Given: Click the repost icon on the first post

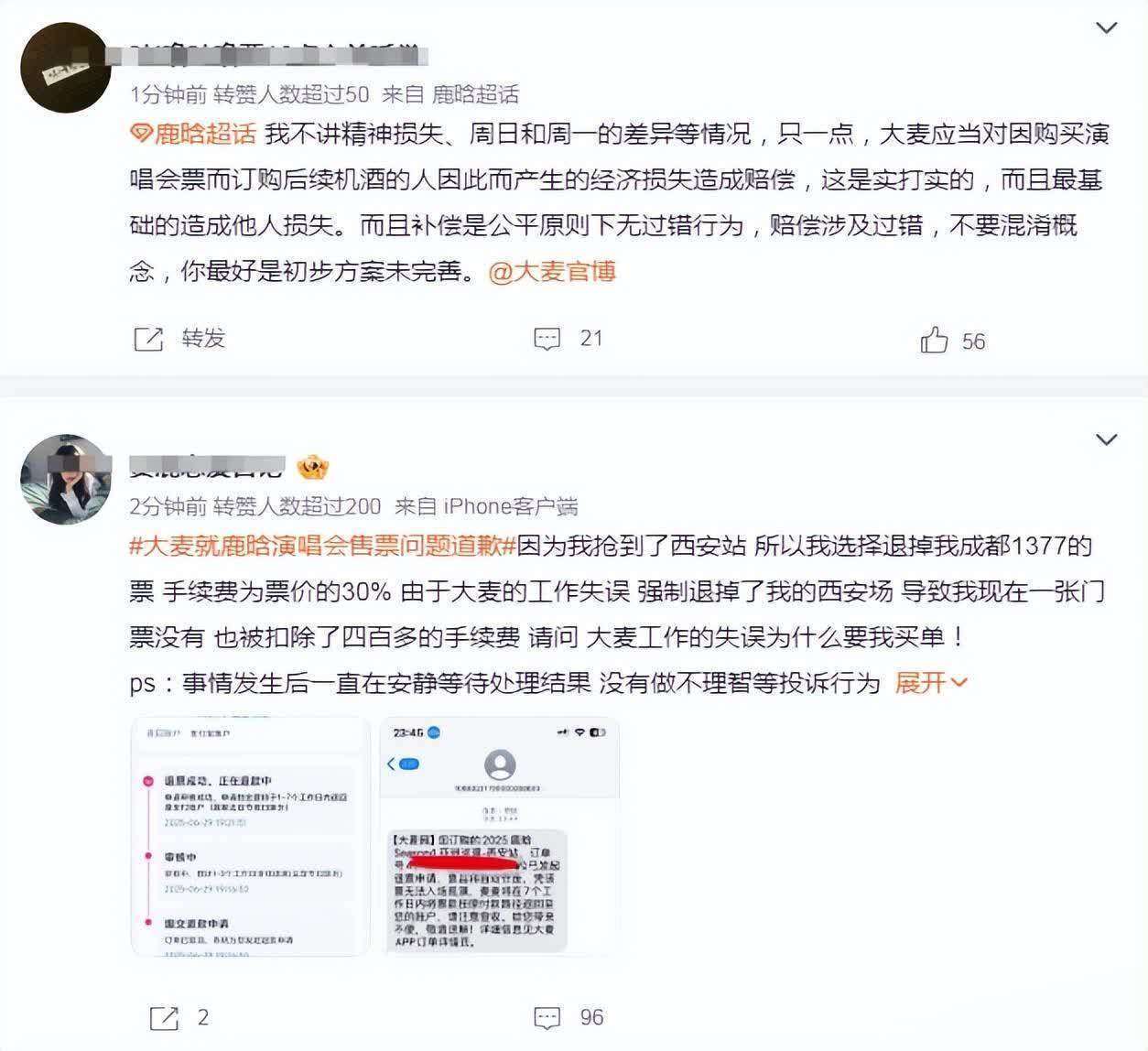Looking at the screenshot, I should 148,339.
